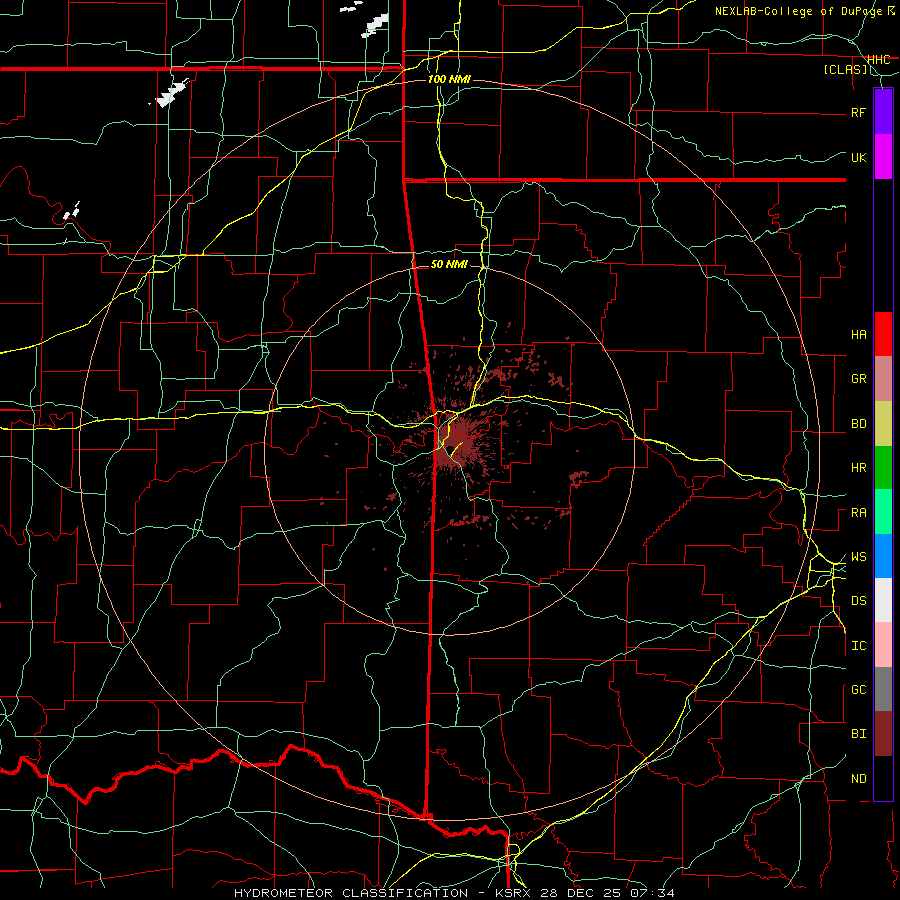Click the HR legend label
900x900 pixels.
point(859,468)
